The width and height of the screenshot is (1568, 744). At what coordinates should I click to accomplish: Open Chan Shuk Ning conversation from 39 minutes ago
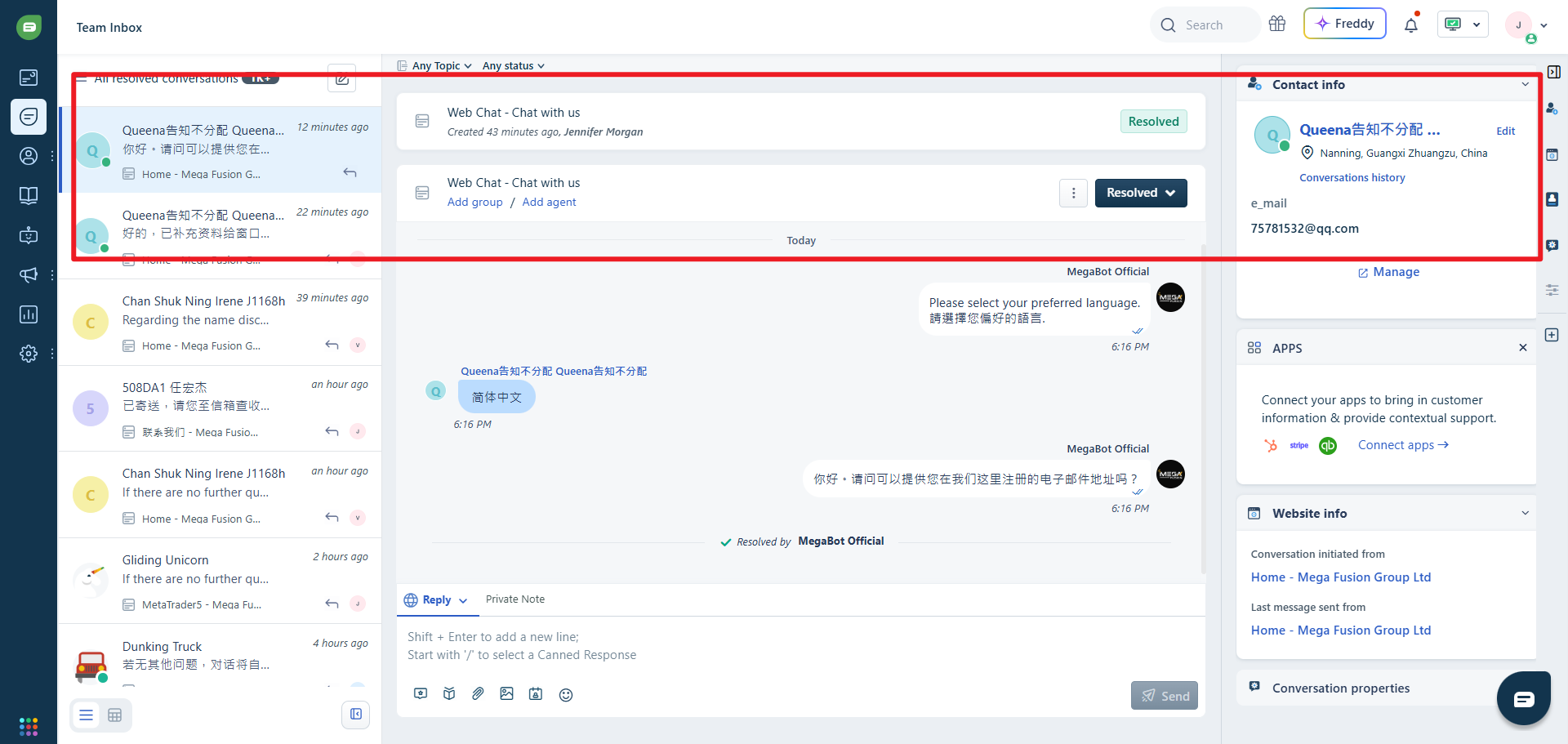coord(220,322)
